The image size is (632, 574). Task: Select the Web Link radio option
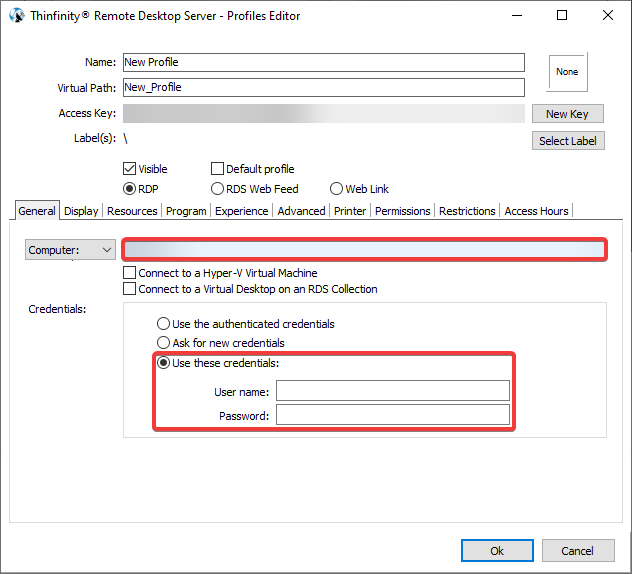point(336,189)
